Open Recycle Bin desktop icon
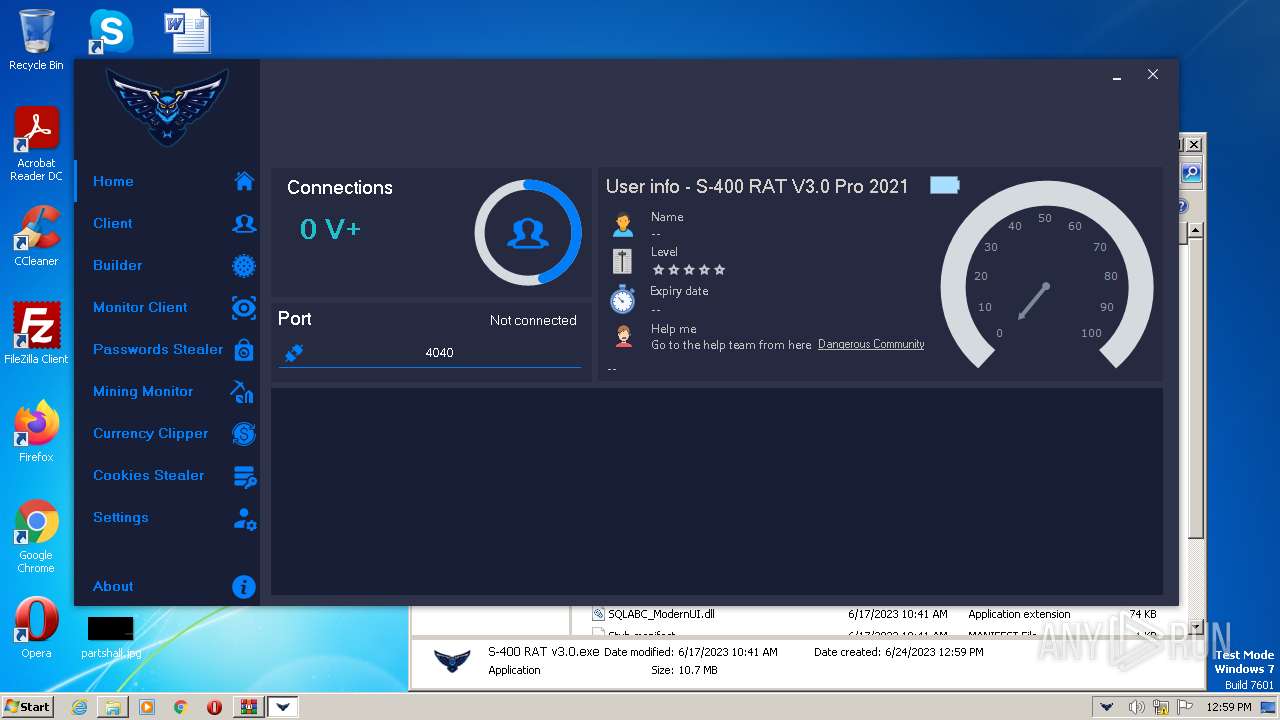Screen dimensions: 1280x720 pos(36,41)
